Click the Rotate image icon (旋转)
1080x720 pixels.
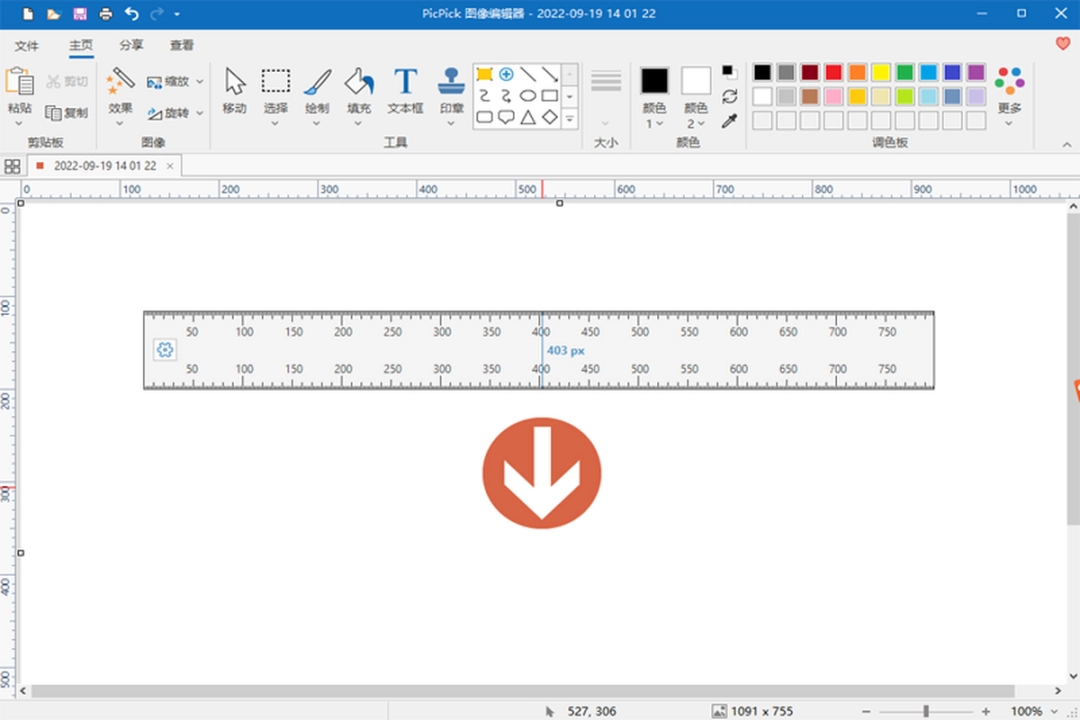155,113
